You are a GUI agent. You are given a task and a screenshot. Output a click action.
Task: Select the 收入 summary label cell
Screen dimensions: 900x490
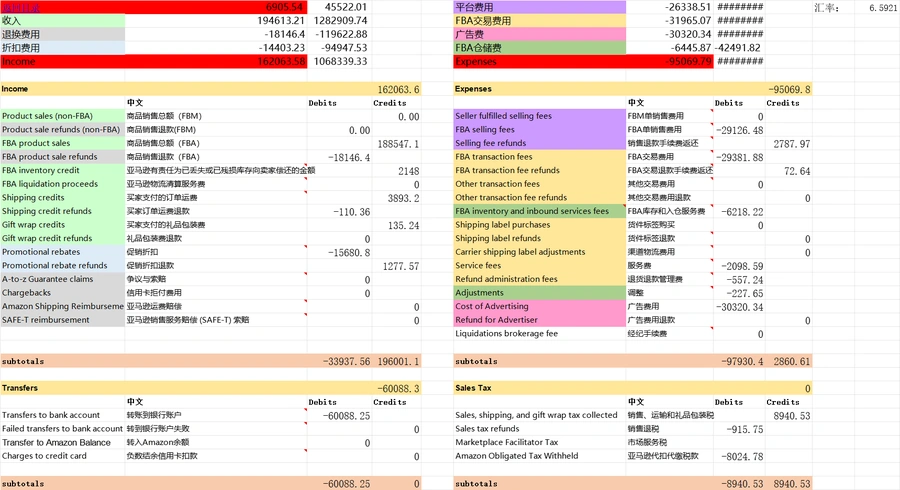63,21
